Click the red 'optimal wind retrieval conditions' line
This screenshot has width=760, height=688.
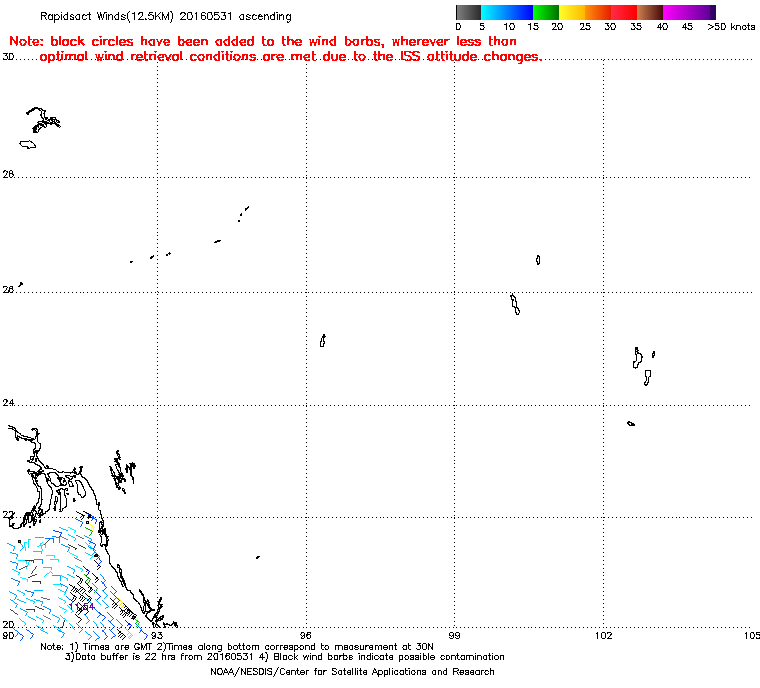(291, 57)
